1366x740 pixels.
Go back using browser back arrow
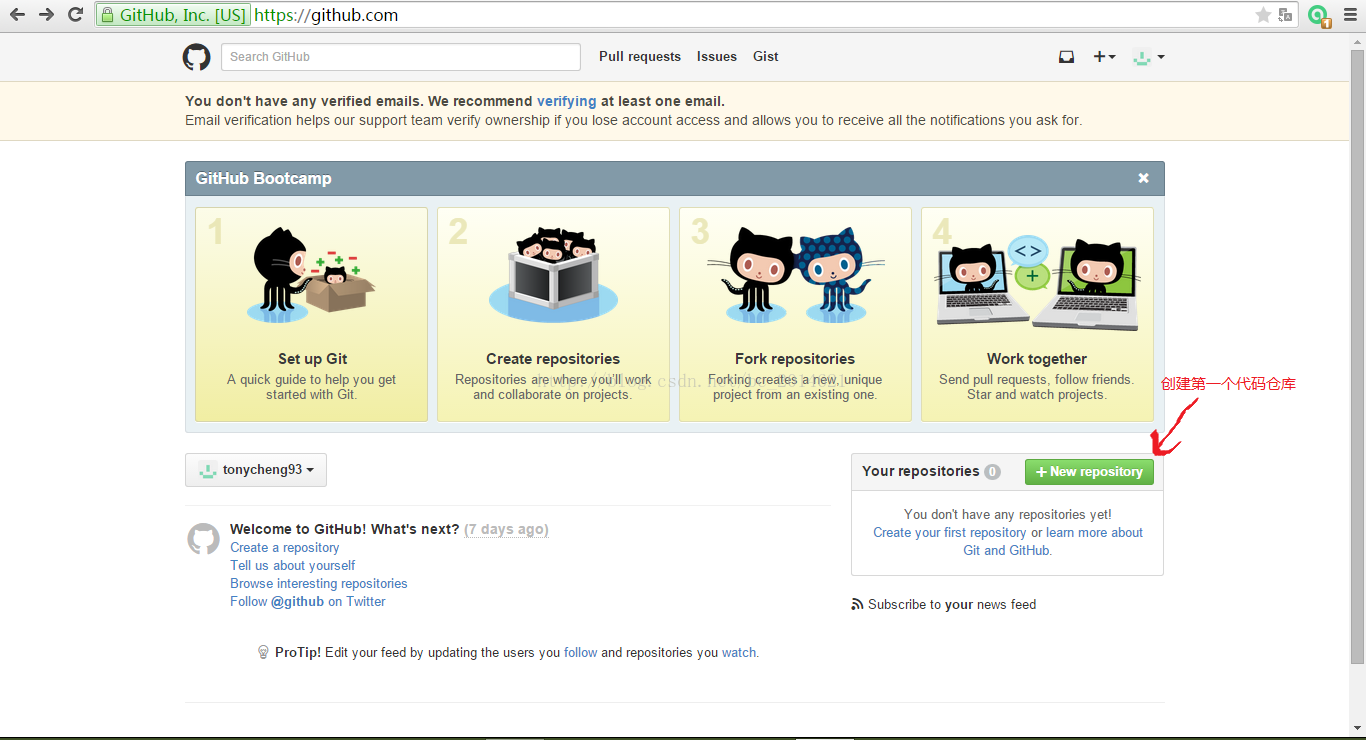[17, 15]
